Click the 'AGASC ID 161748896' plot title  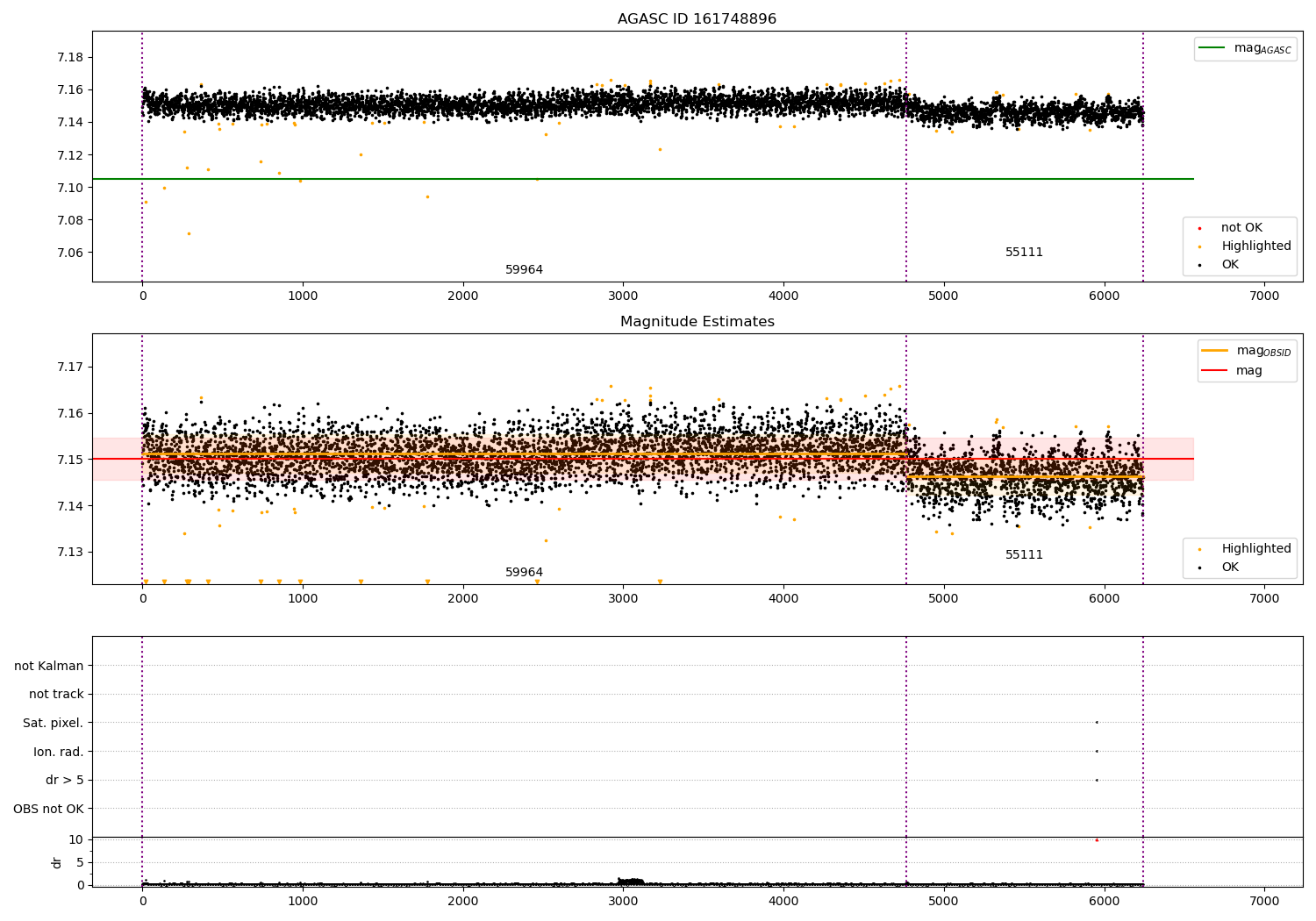click(x=697, y=19)
